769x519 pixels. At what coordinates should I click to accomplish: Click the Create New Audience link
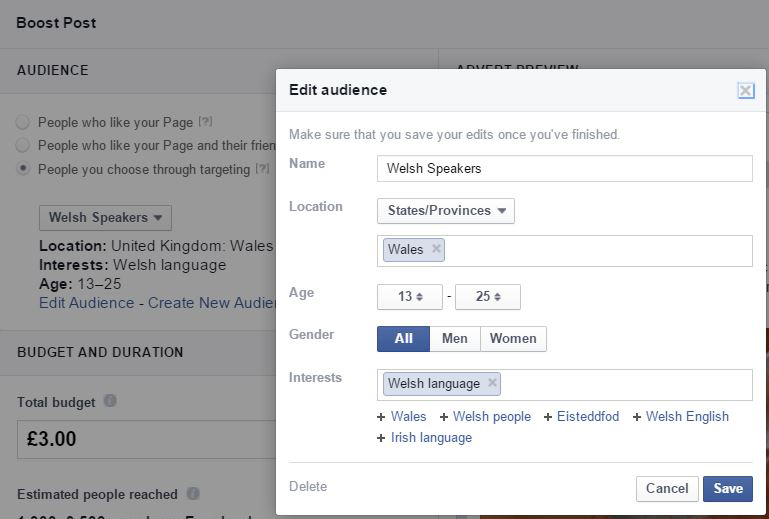pyautogui.click(x=212, y=303)
